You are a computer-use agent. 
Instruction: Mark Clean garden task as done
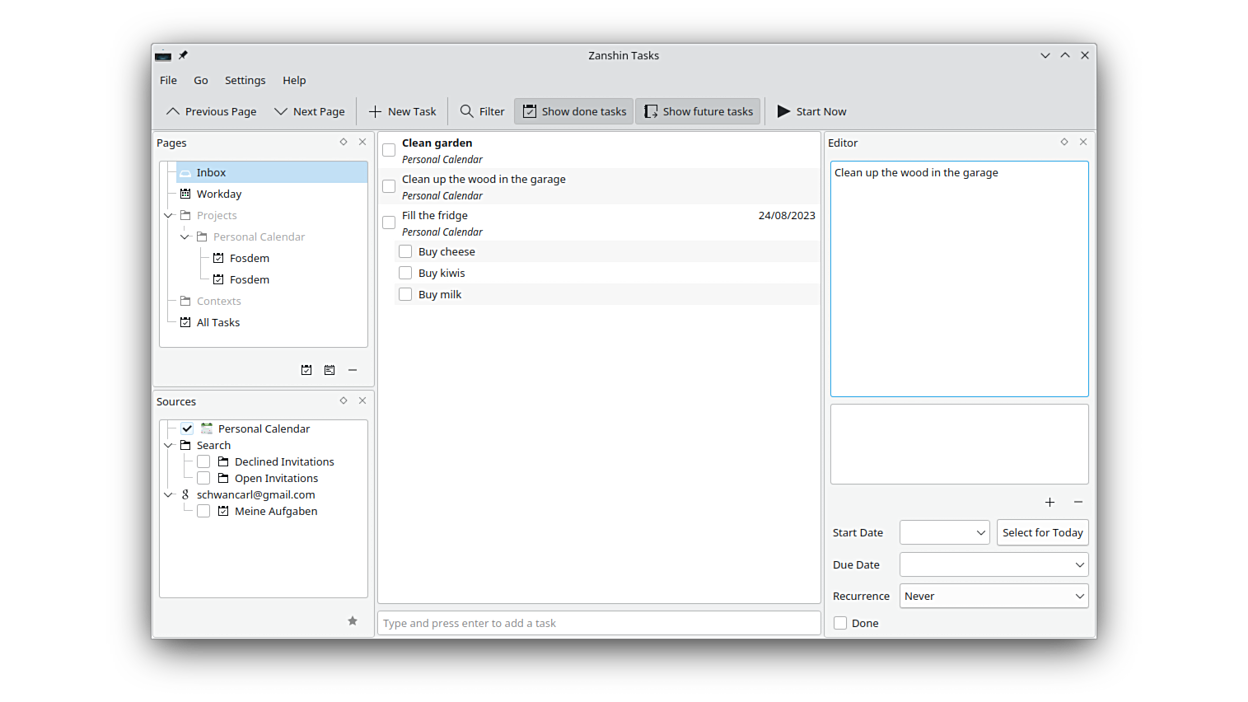(x=389, y=150)
